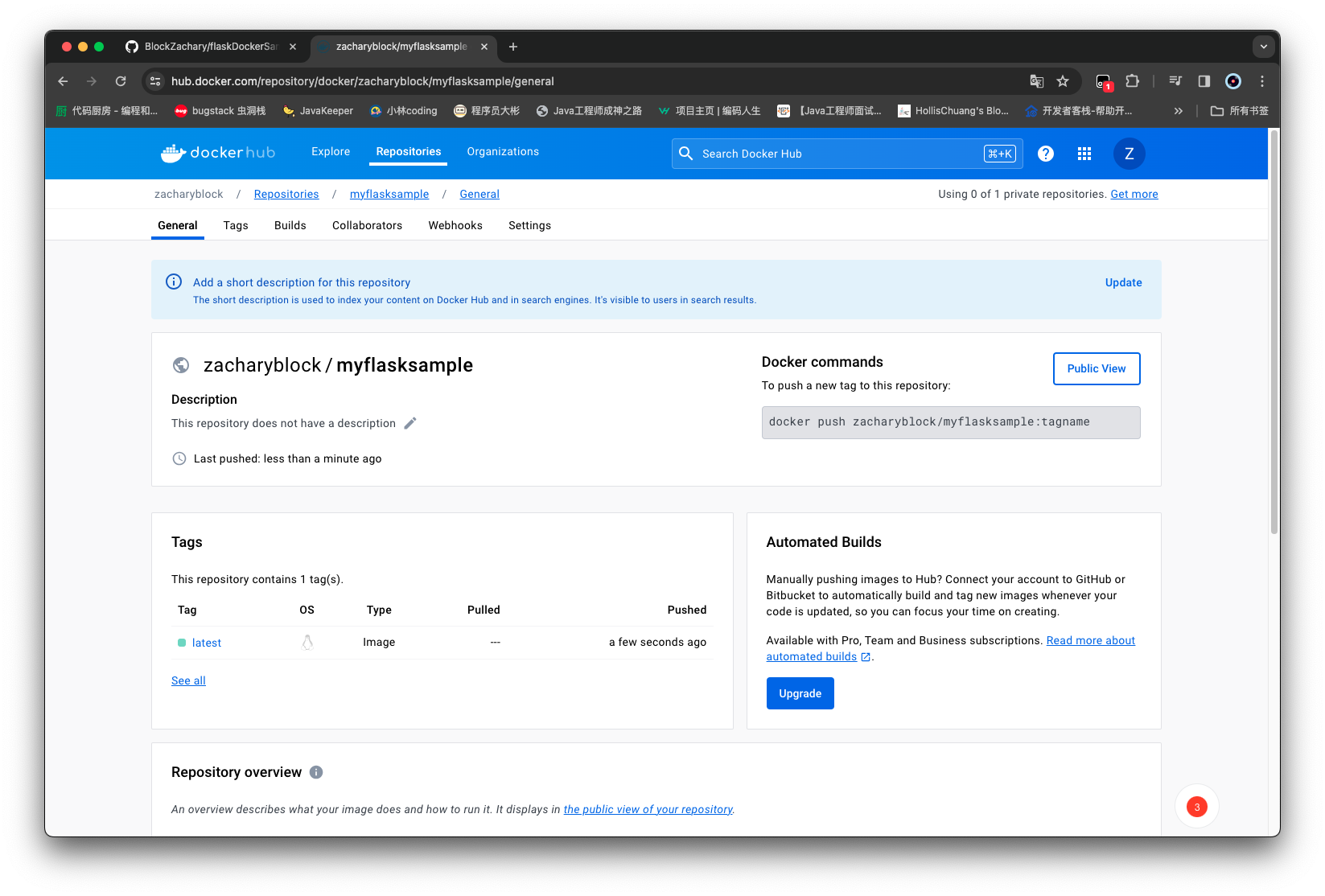
Task: Toggle the browser side panel icon
Action: (x=1204, y=81)
